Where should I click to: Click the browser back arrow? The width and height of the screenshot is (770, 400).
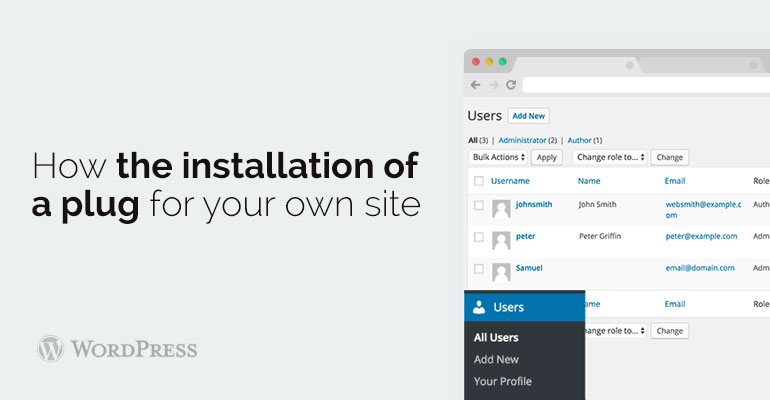tap(476, 85)
